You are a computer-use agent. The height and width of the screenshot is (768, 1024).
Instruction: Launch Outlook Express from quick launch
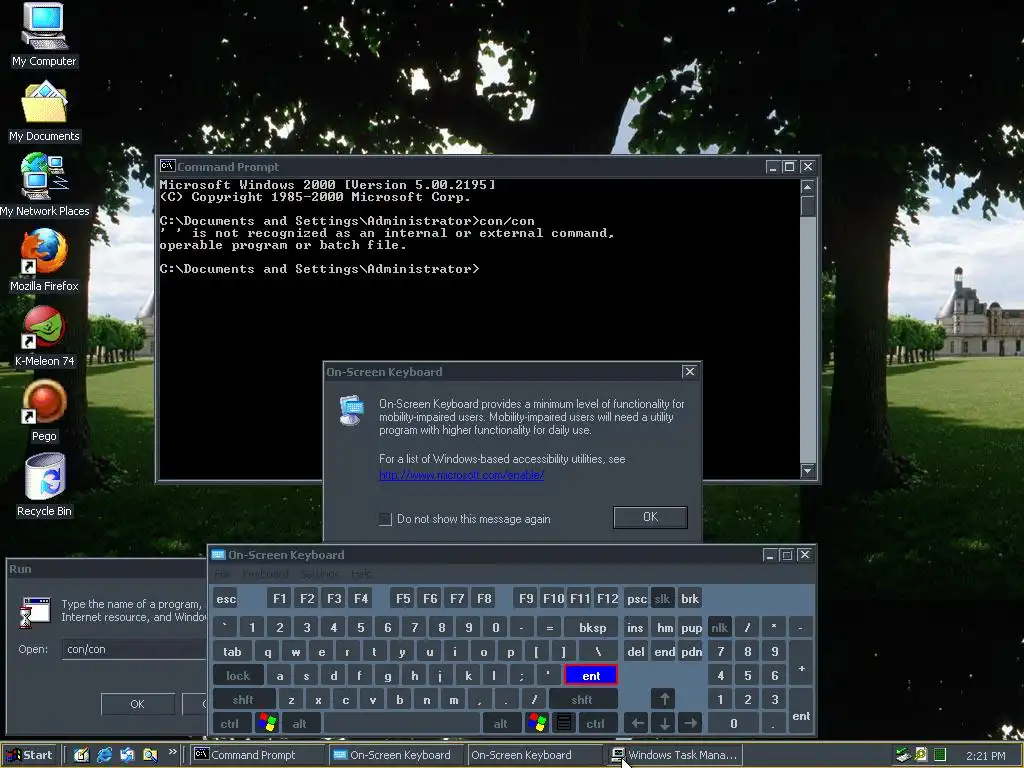tap(127, 755)
